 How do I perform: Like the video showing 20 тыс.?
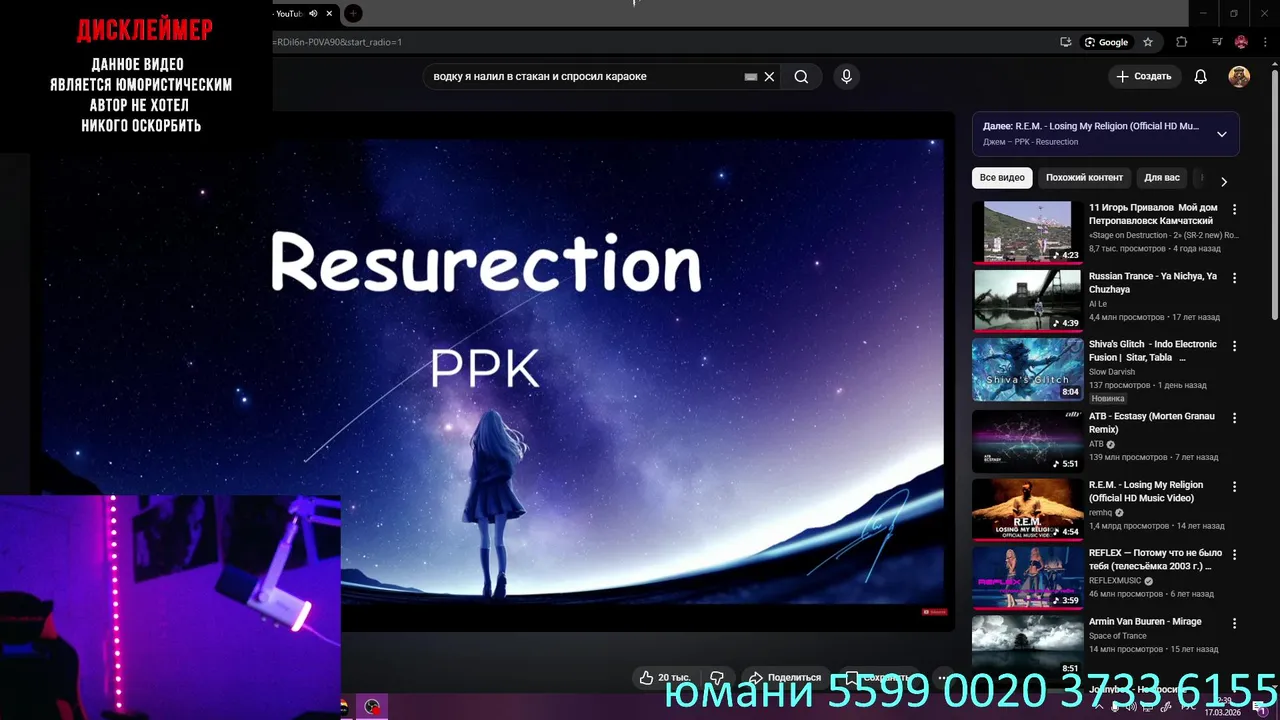coord(665,677)
